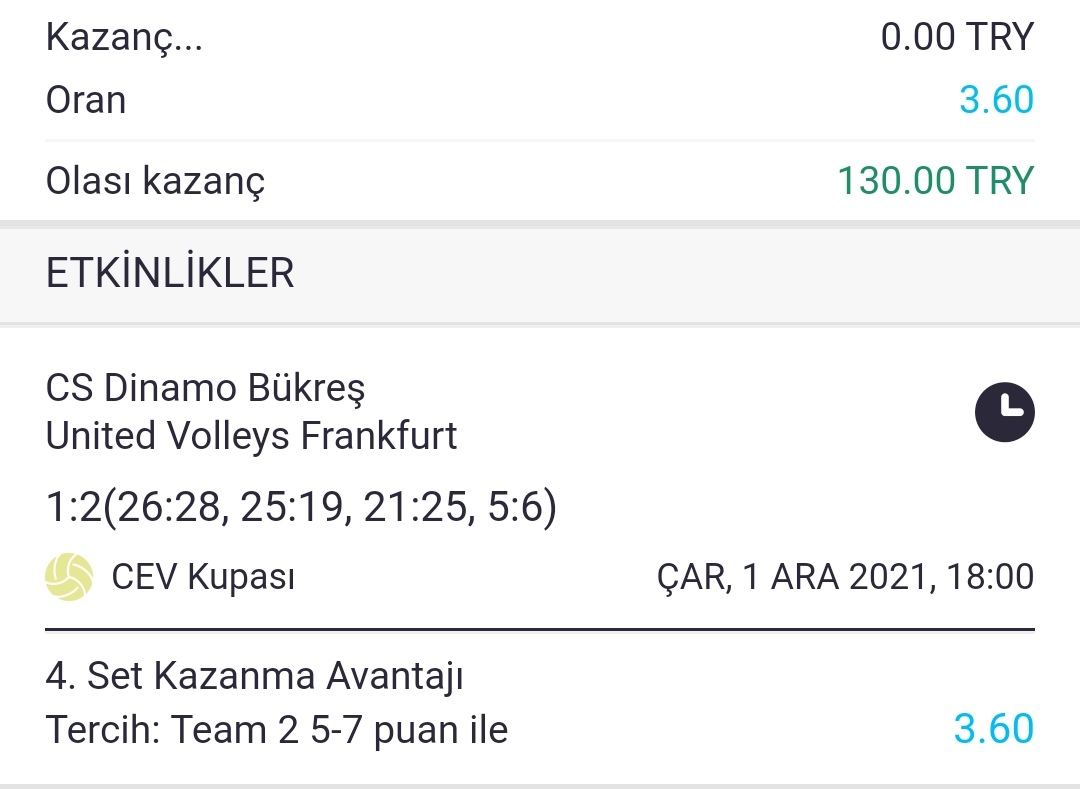The image size is (1080, 789).
Task: Tap the Oran label
Action: point(85,101)
